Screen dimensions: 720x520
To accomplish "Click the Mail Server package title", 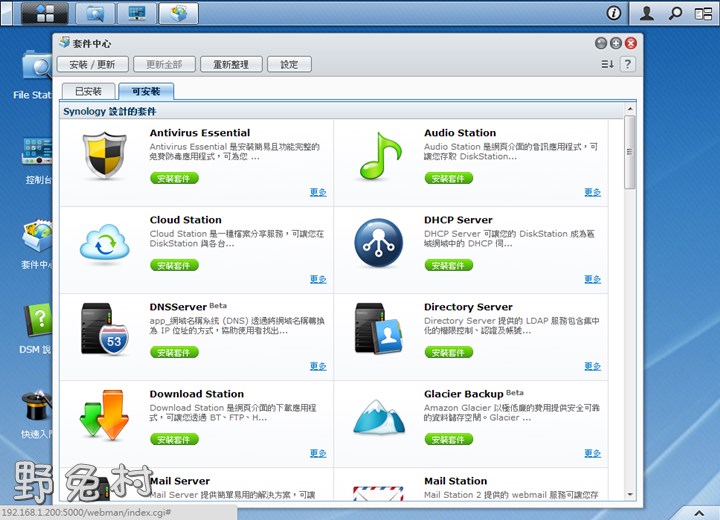I will (x=180, y=481).
